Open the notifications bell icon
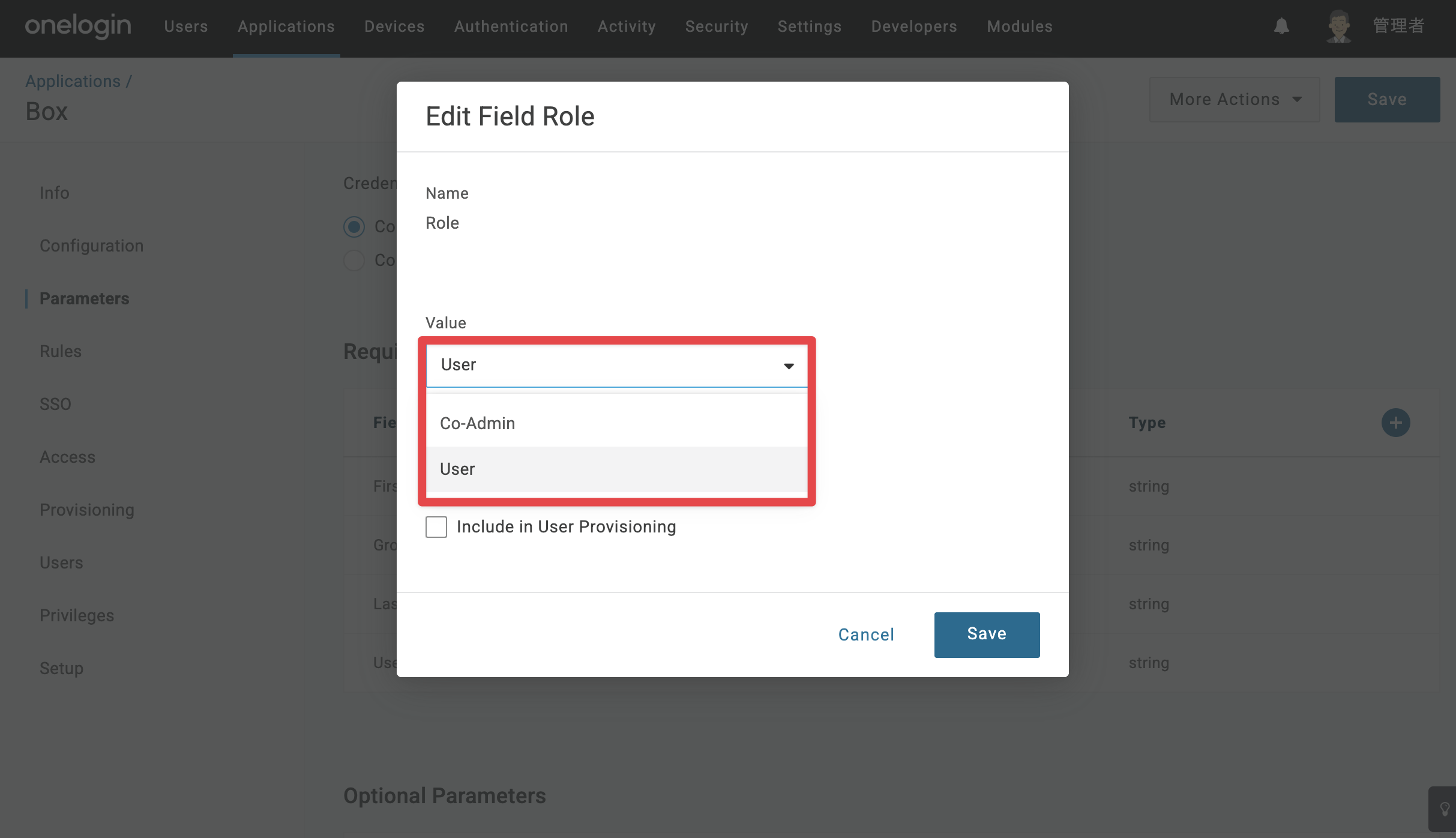The image size is (1456, 838). coord(1281,26)
